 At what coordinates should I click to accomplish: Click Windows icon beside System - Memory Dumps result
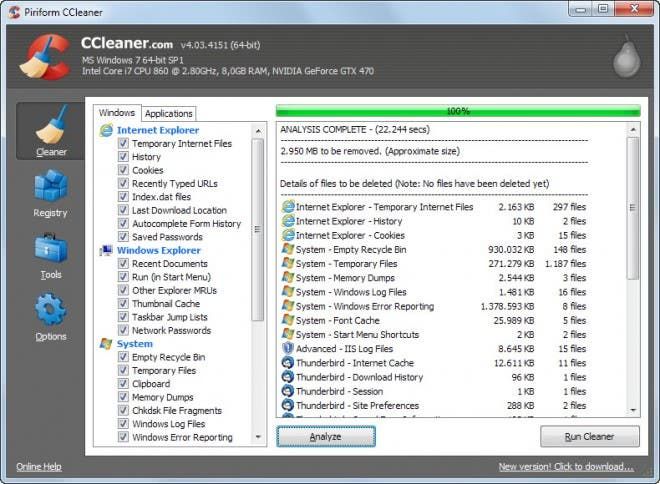(288, 278)
